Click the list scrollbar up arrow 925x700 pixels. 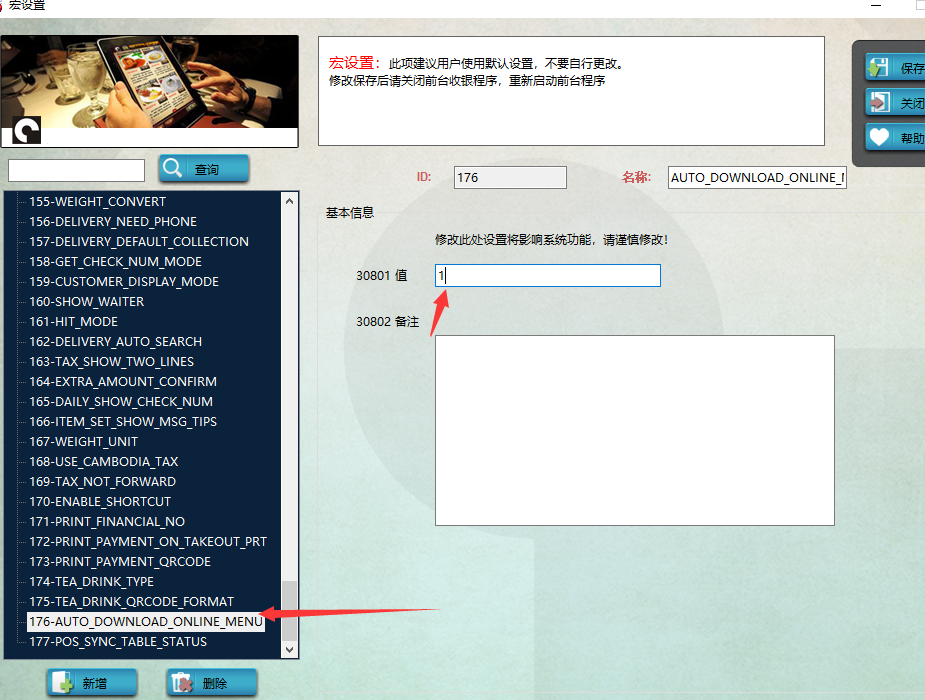pyautogui.click(x=289, y=201)
